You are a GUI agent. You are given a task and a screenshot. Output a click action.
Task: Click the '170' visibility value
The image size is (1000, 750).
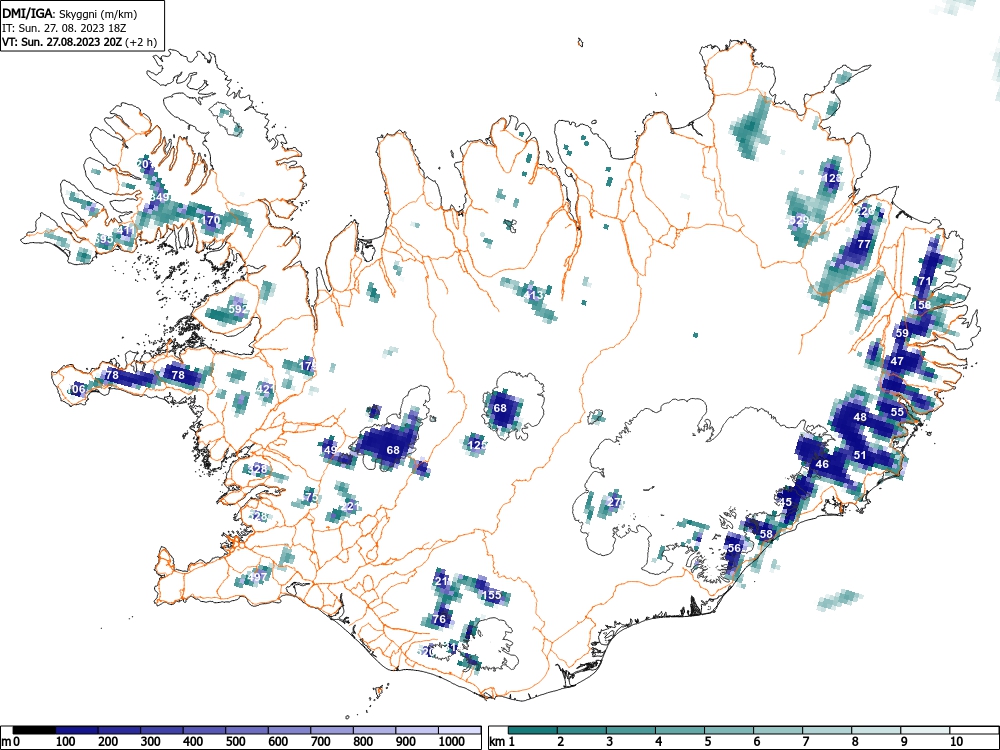(x=211, y=220)
